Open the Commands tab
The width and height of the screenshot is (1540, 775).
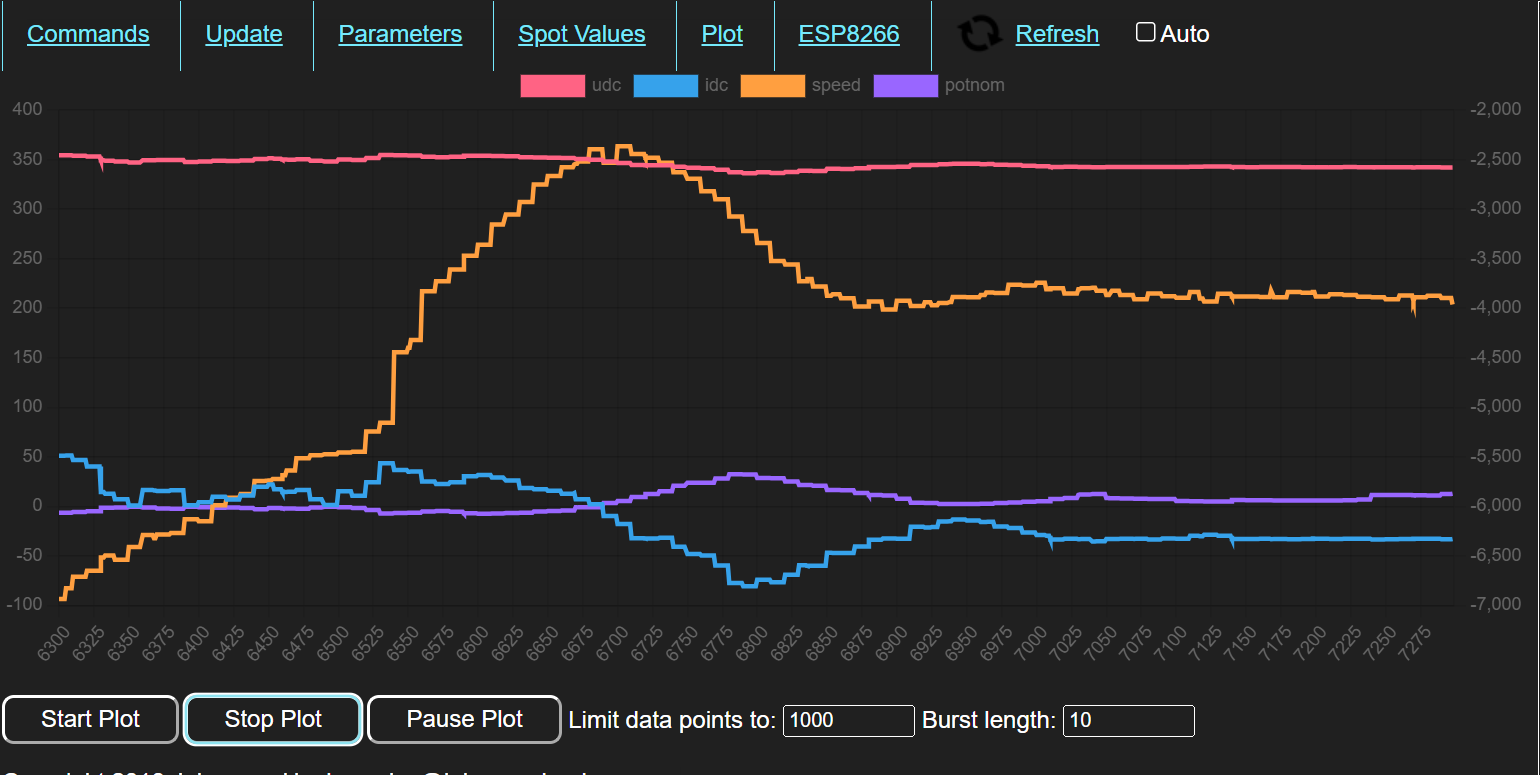pos(88,34)
